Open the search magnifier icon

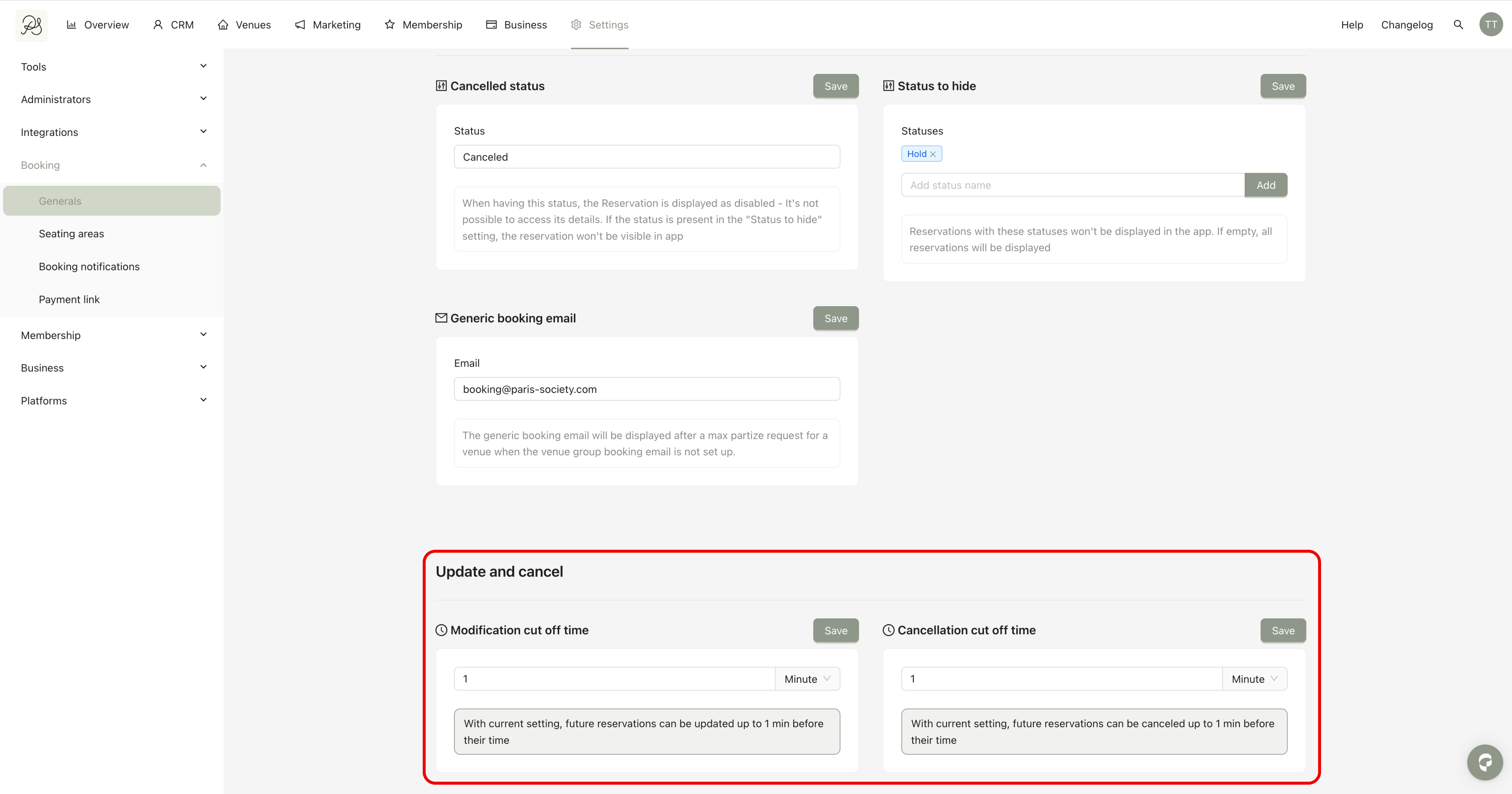pos(1458,25)
